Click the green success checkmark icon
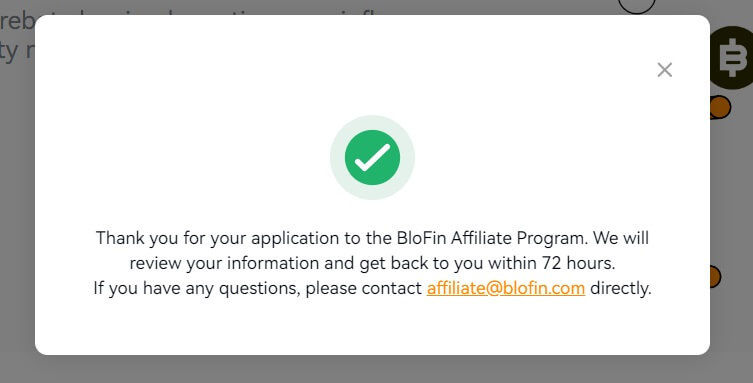The width and height of the screenshot is (753, 383). click(372, 157)
